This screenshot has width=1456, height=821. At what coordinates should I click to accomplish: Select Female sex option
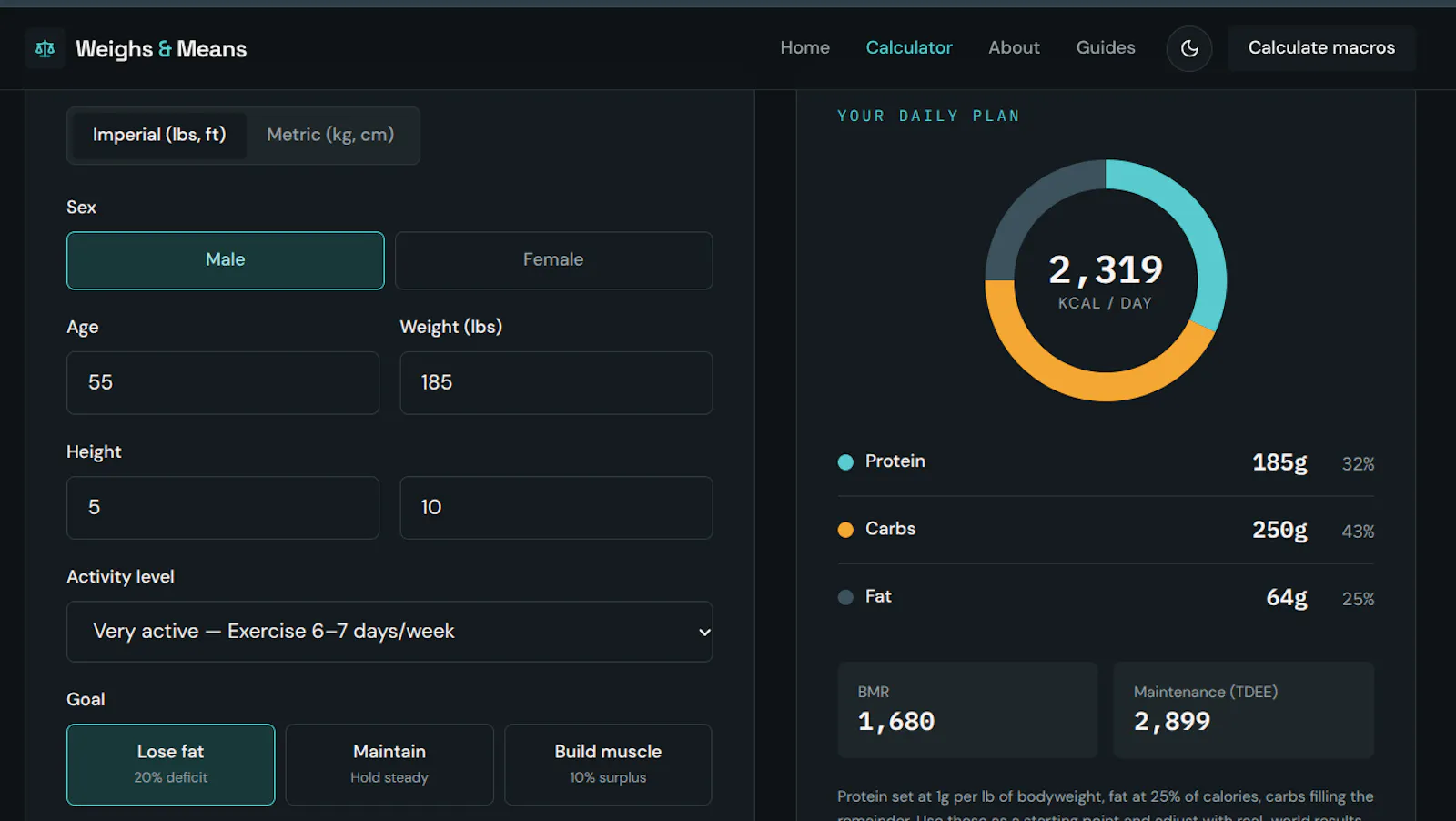tap(553, 260)
